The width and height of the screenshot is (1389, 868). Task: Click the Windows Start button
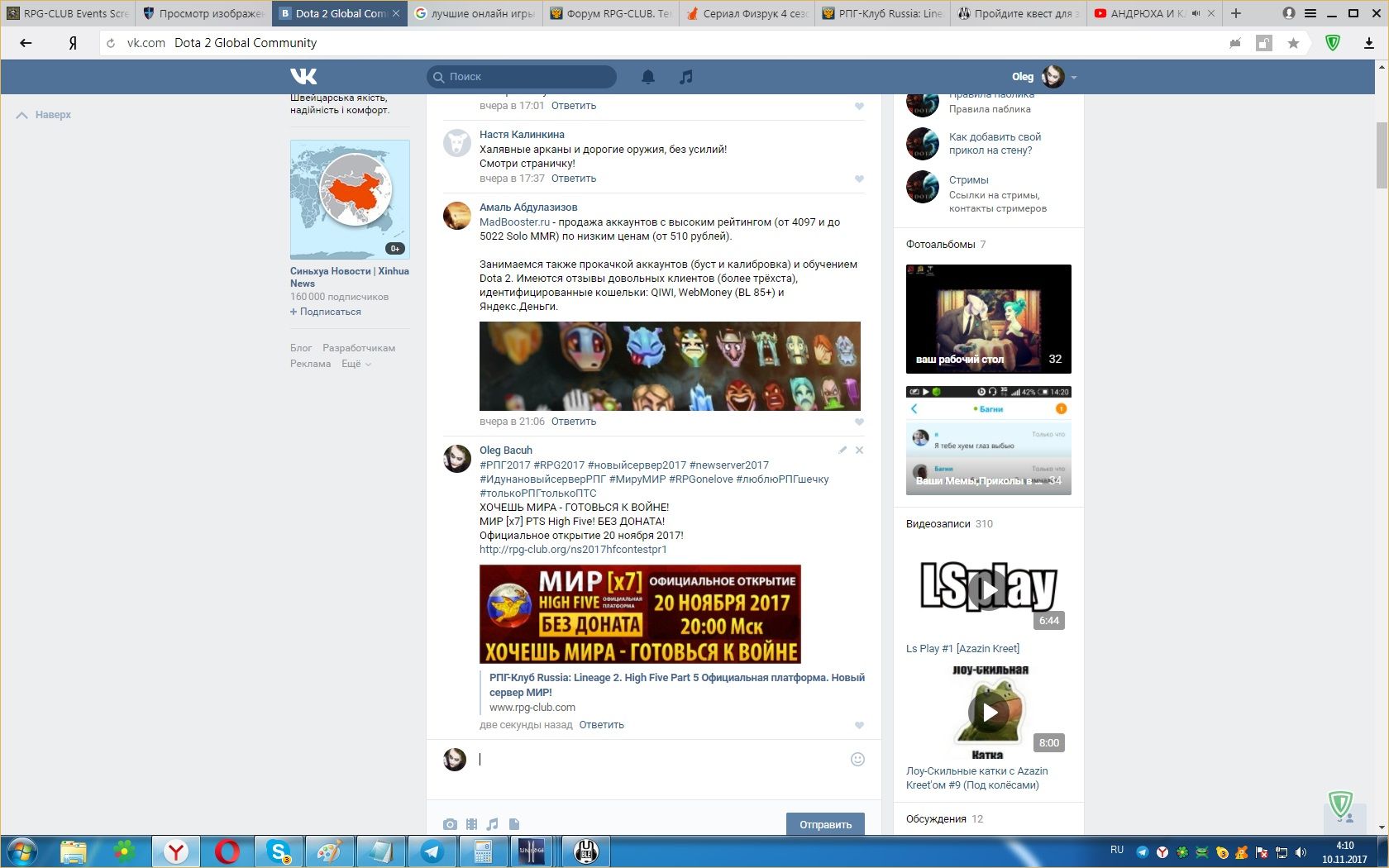point(22,851)
